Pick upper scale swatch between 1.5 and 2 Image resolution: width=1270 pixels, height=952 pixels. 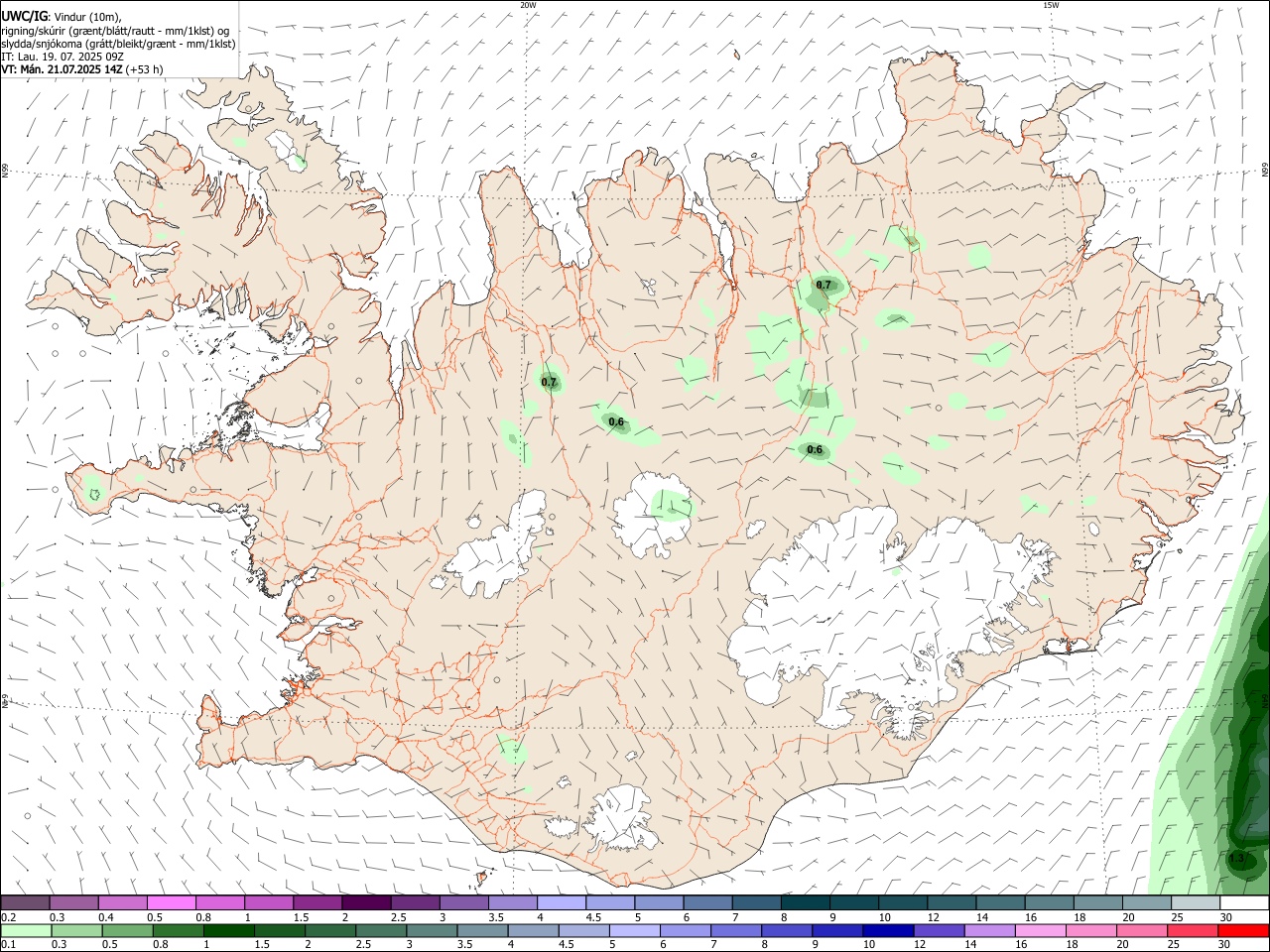(317, 903)
